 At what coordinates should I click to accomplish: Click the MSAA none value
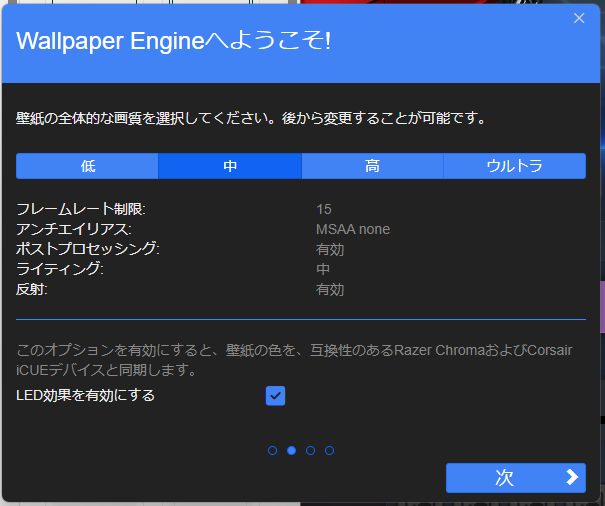point(353,229)
